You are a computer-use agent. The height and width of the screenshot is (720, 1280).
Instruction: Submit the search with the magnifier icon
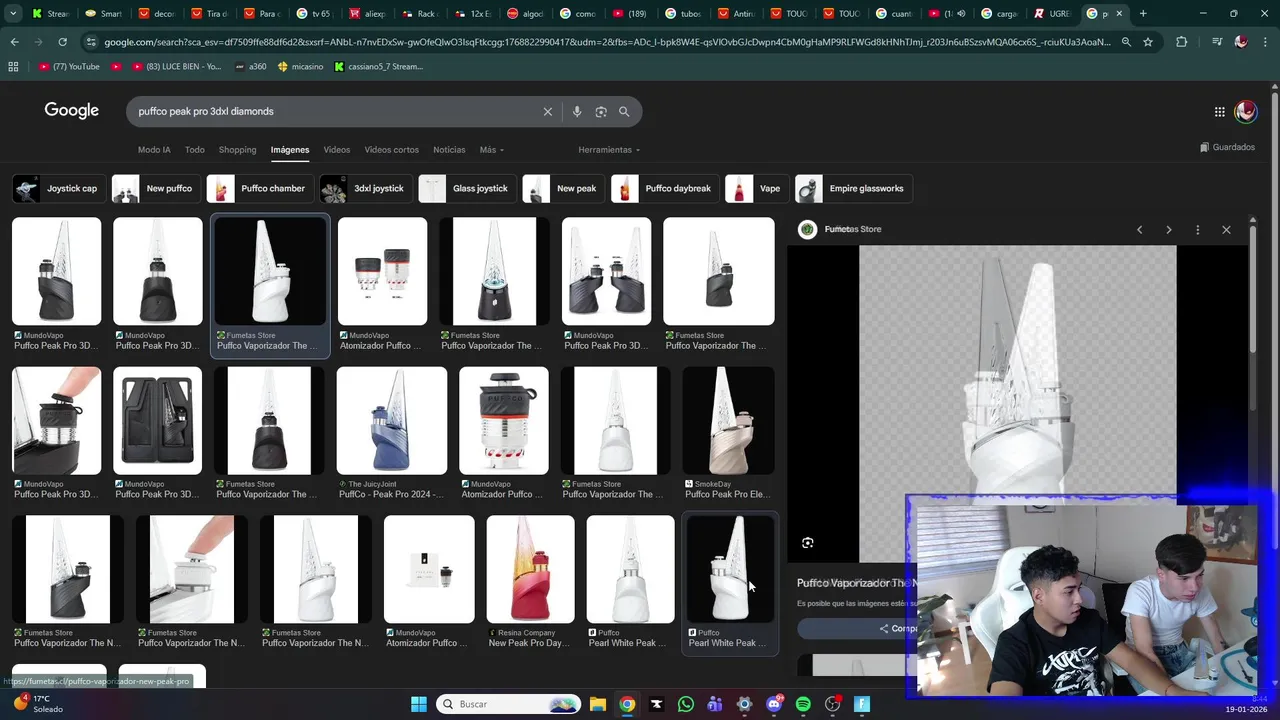[x=624, y=112]
